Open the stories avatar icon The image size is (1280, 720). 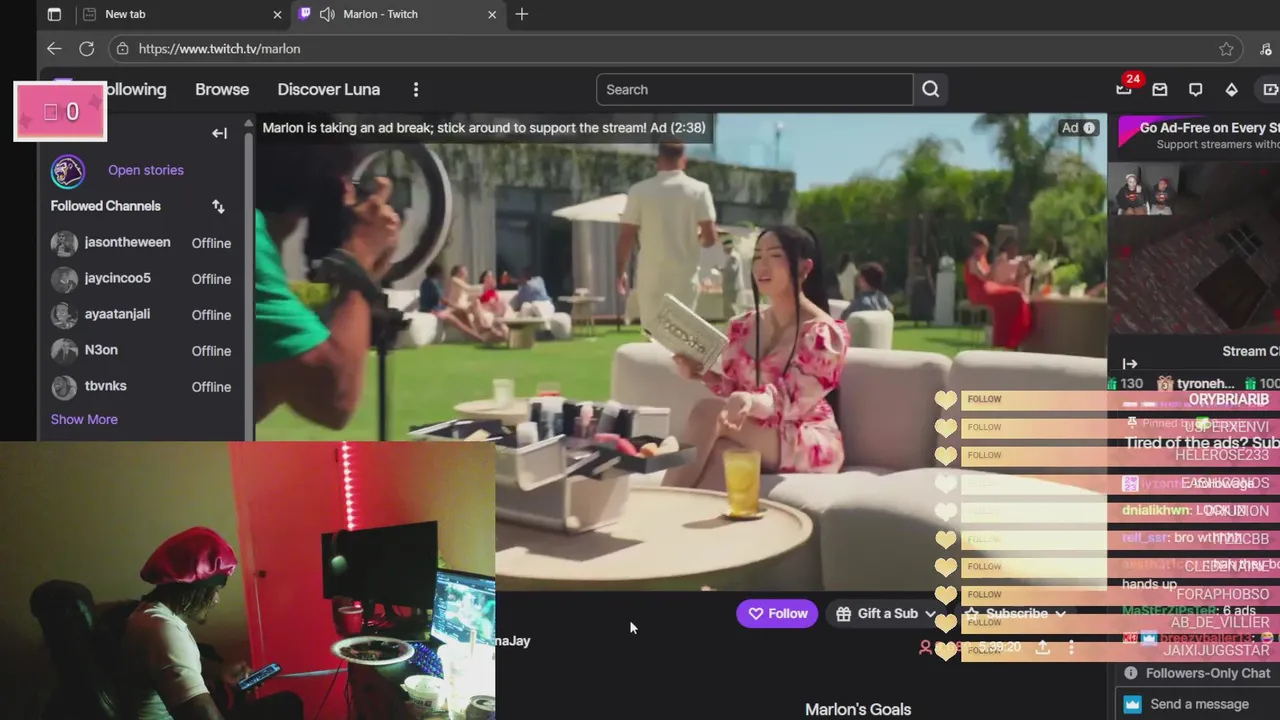pos(68,171)
